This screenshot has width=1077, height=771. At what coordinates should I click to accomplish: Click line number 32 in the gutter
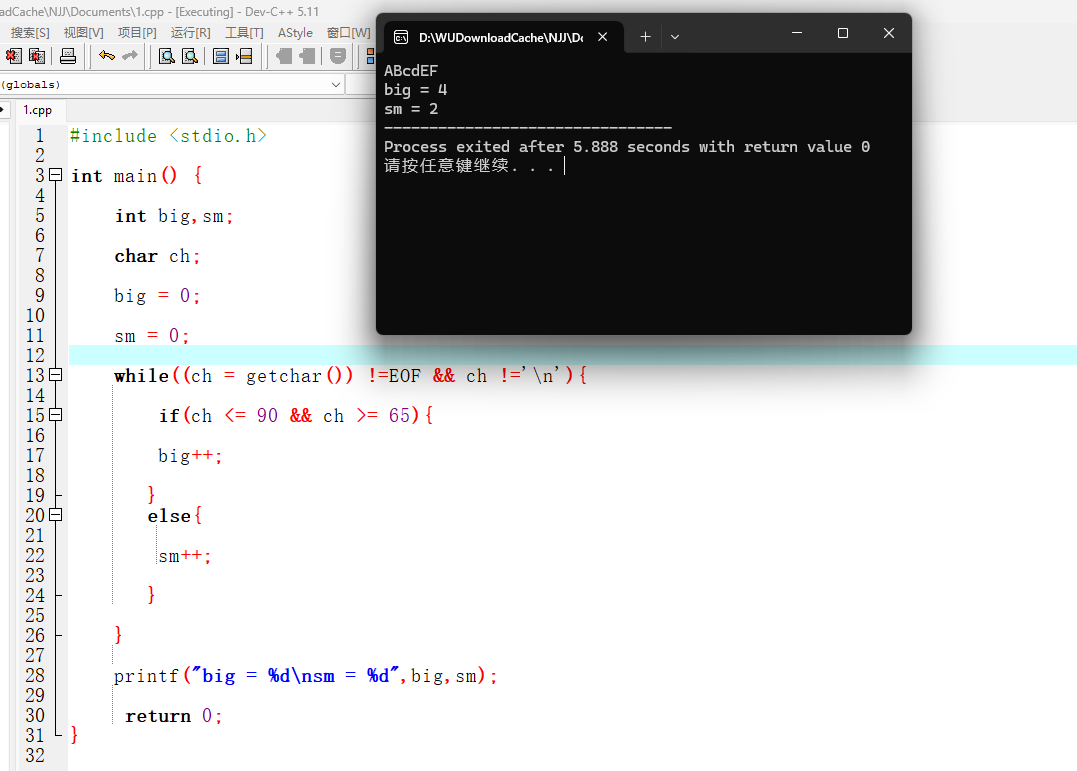pyautogui.click(x=35, y=756)
